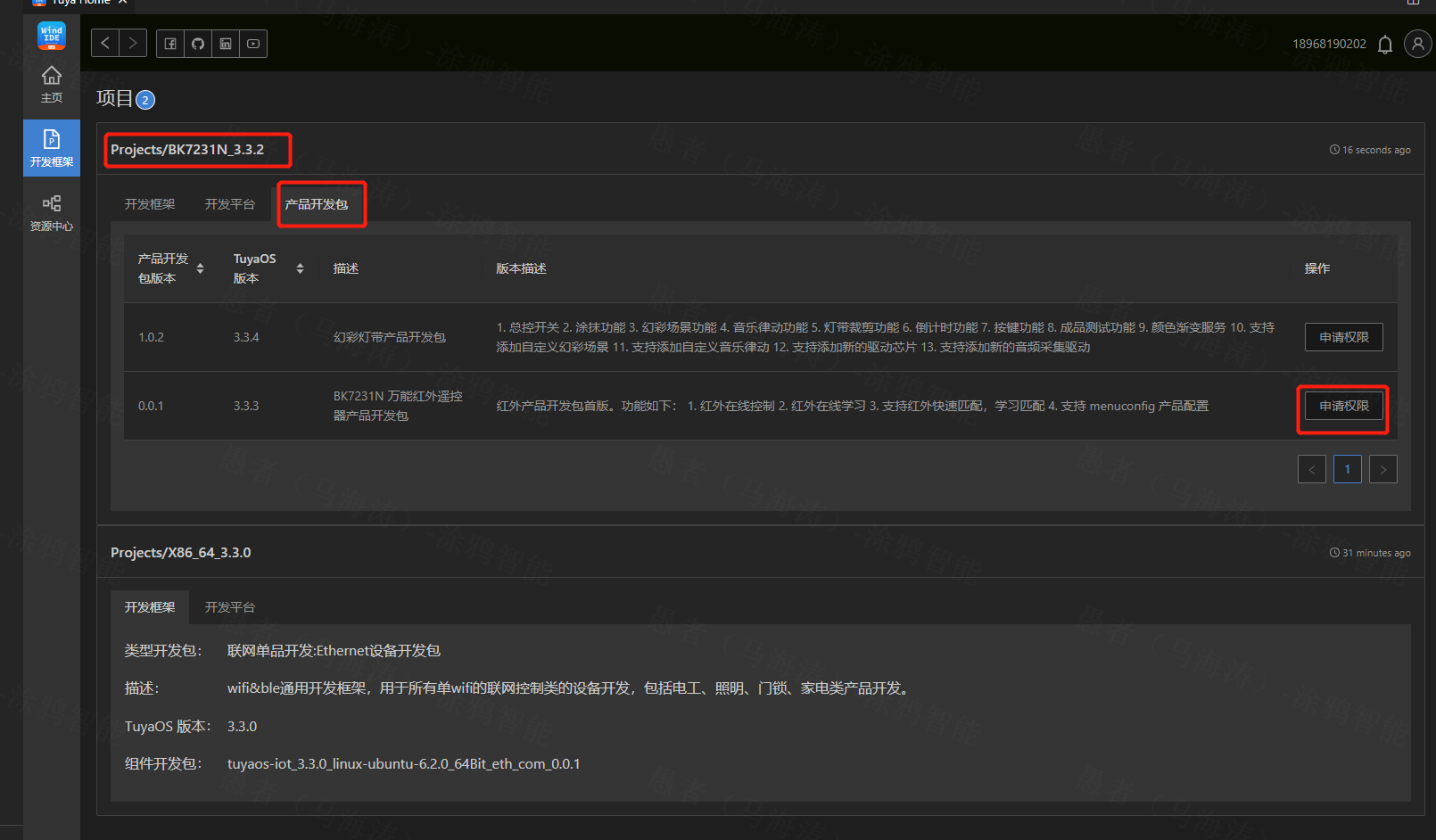Click the 项目 heading
Screen dimensions: 1436x840
coord(114,98)
